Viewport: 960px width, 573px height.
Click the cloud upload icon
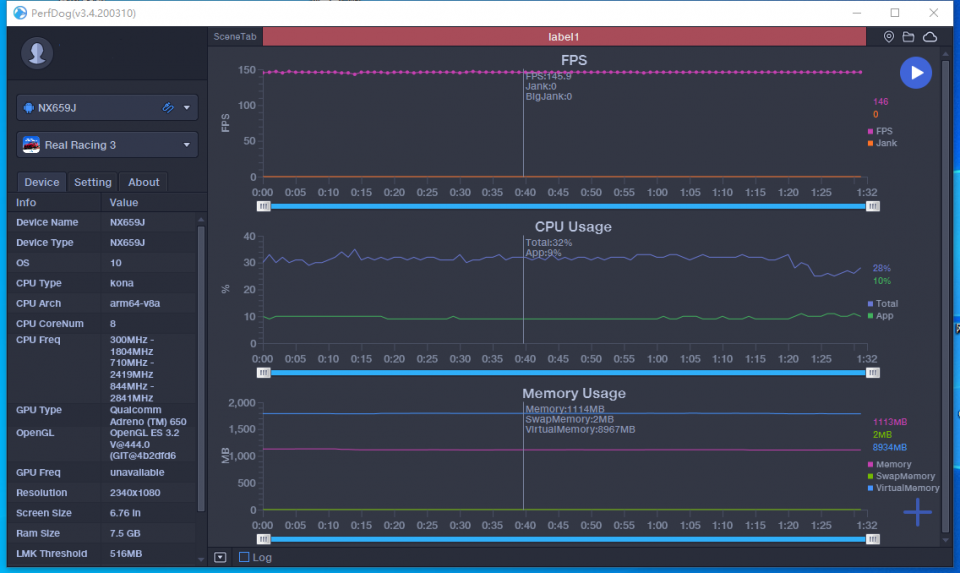pyautogui.click(x=929, y=37)
